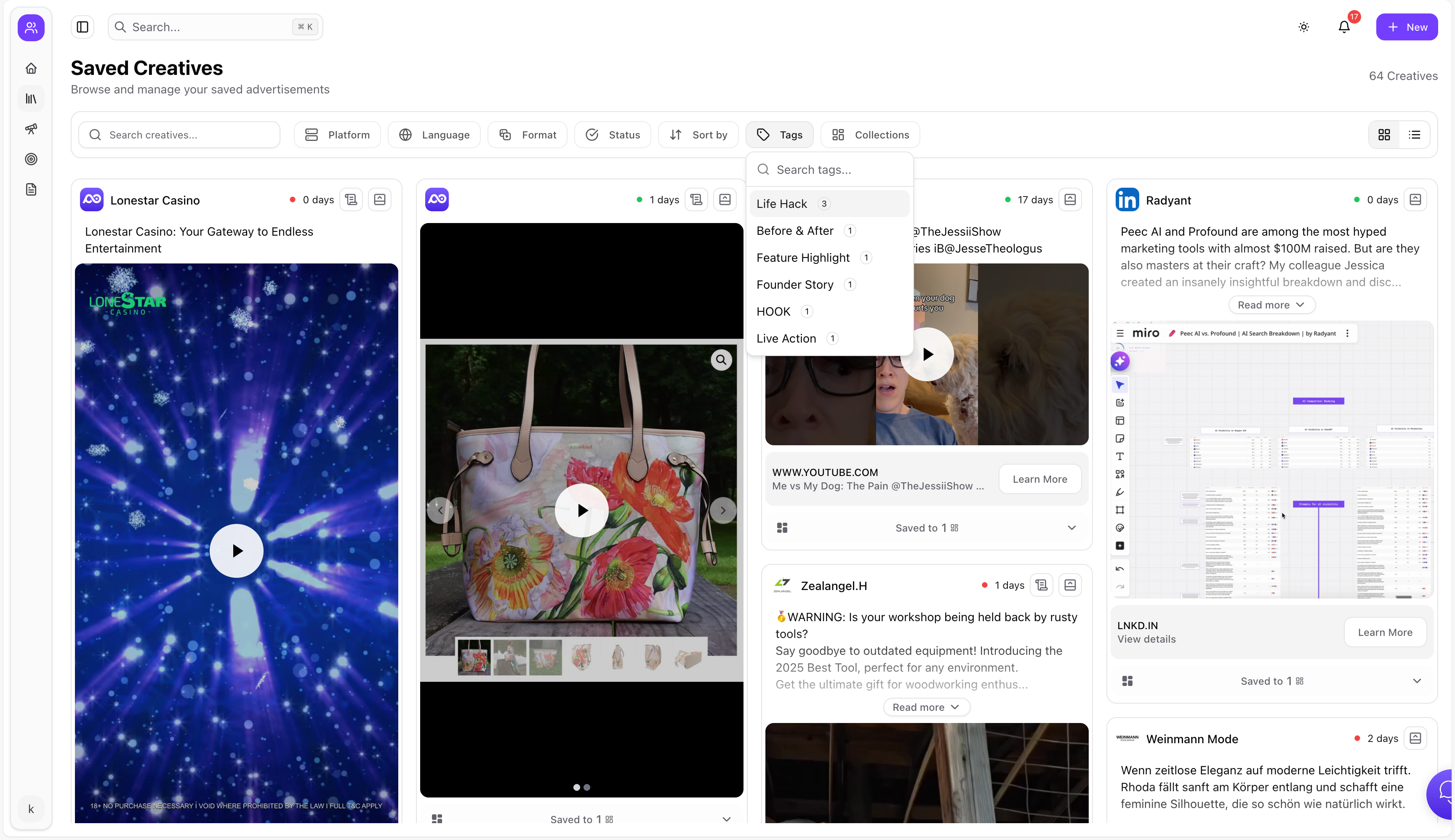Viewport: 1455px width, 840px height.
Task: Click the Search tags input field
Action: coord(837,170)
